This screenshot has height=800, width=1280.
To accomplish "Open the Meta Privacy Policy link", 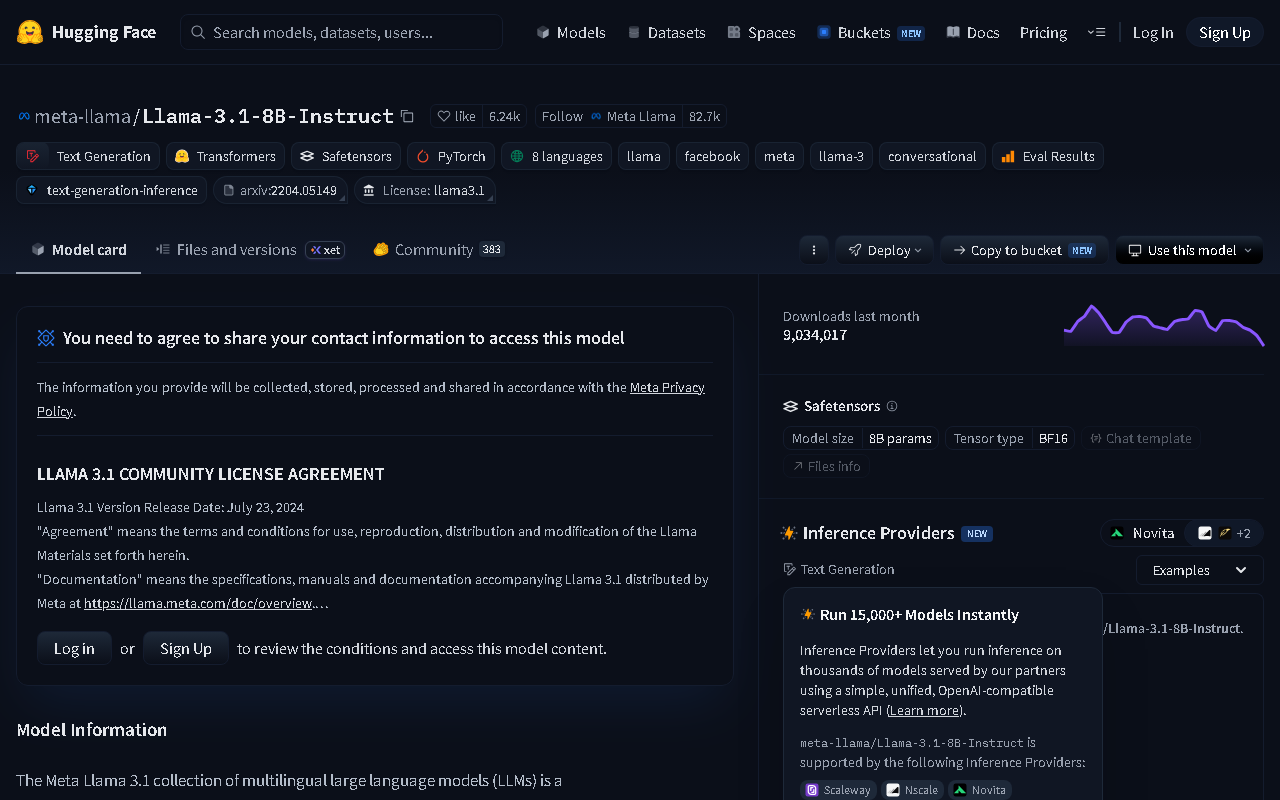I will (371, 399).
